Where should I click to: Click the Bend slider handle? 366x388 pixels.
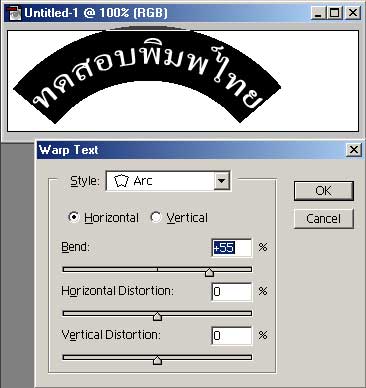209,272
